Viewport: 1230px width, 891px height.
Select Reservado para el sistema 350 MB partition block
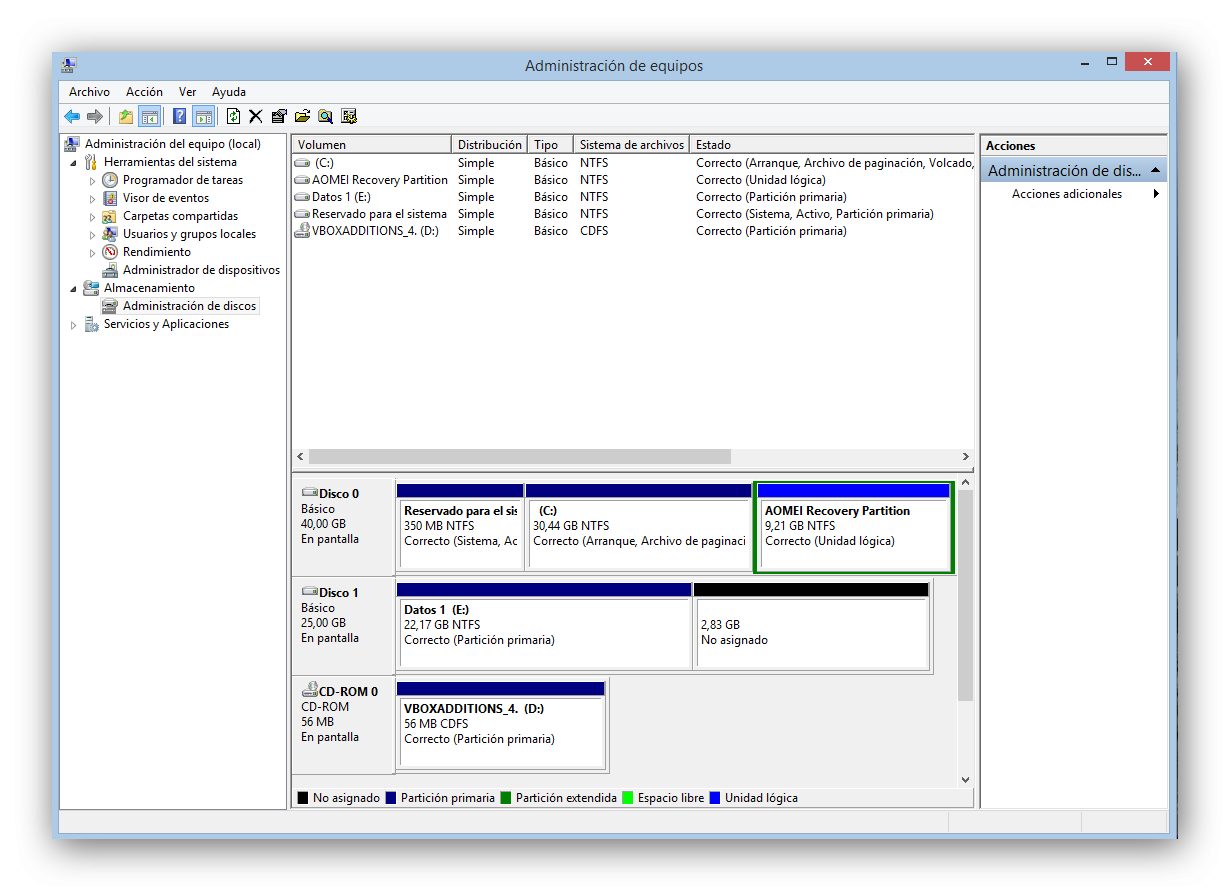460,527
